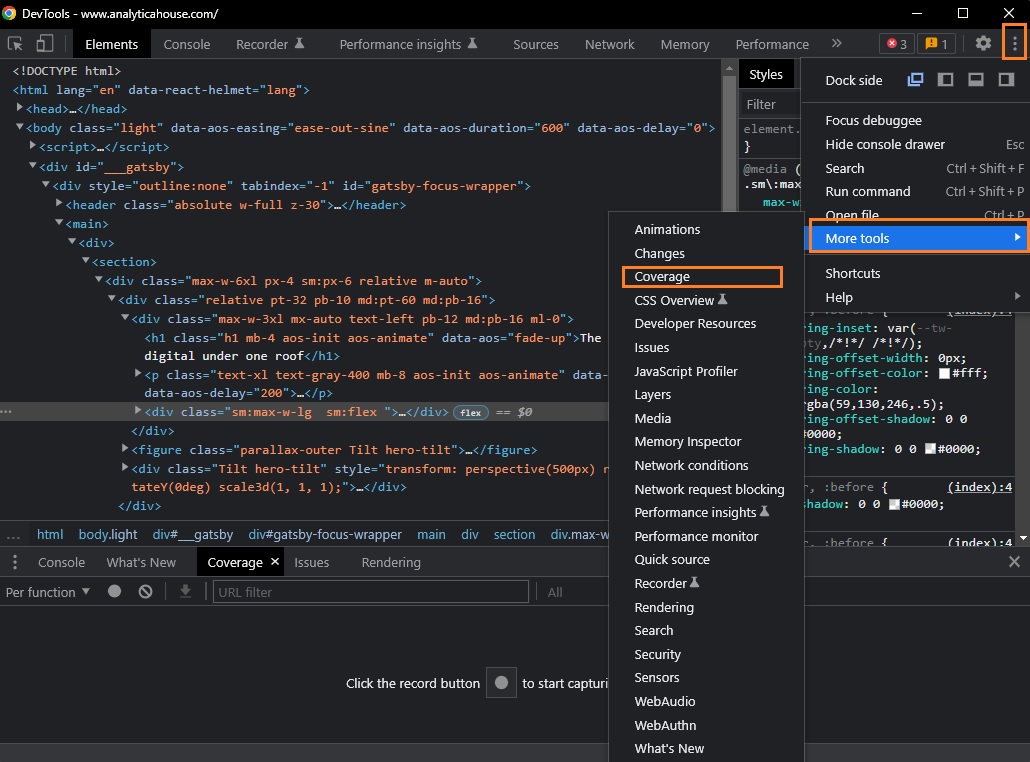Image resolution: width=1030 pixels, height=762 pixels.
Task: Open the Per function dropdown
Action: tap(47, 592)
